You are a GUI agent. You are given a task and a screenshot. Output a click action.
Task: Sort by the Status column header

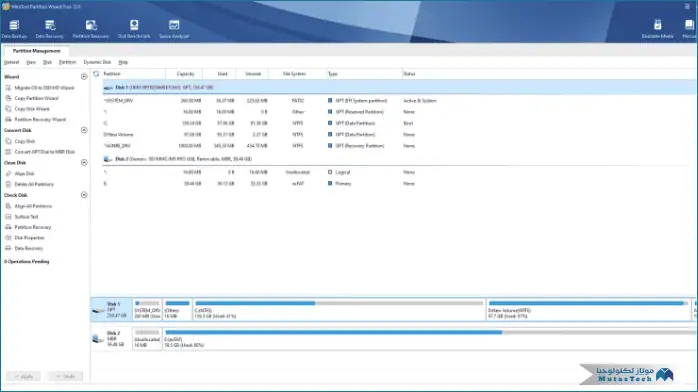coord(549,74)
